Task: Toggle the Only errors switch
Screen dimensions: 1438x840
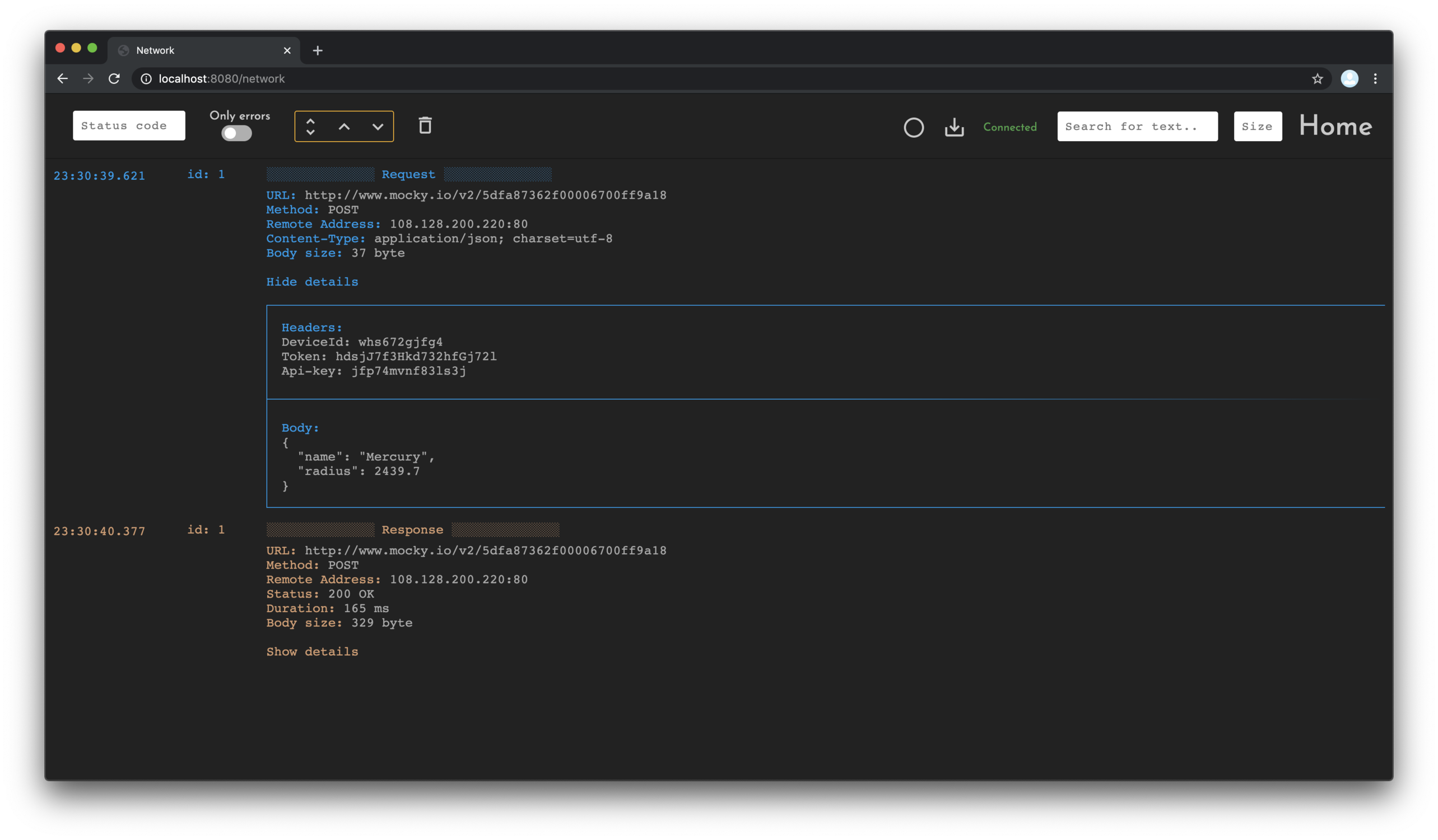Action: coord(237,133)
